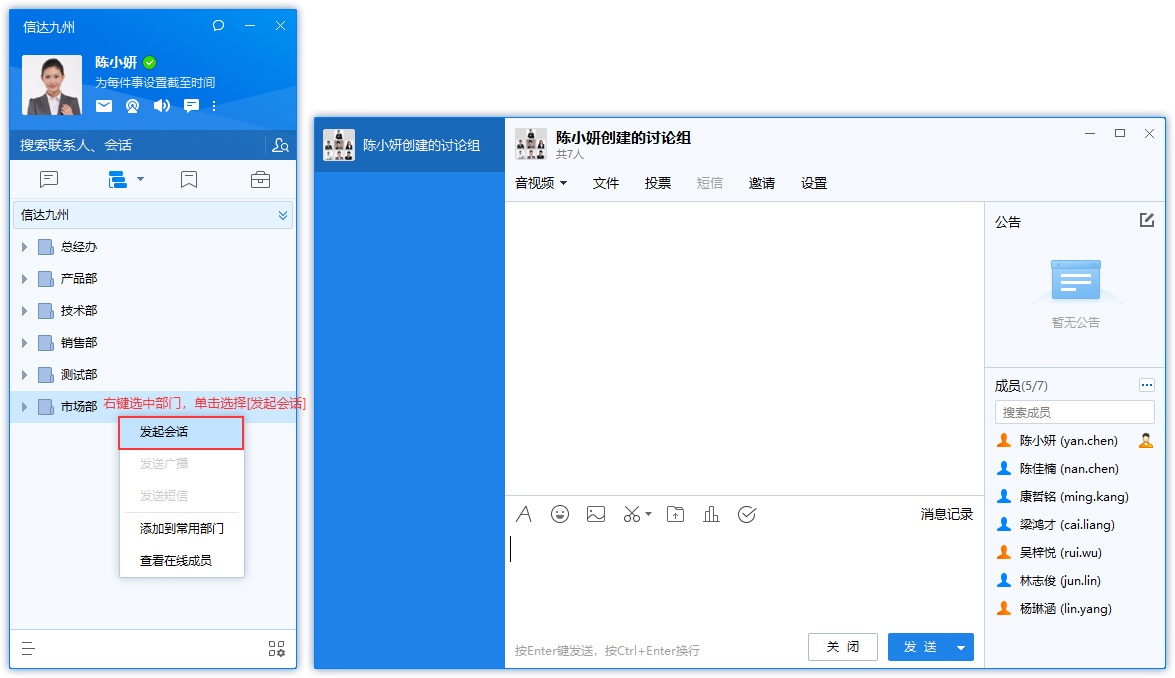Open the emoji picker in chat input
Screen dimensions: 1175x678
tap(560, 514)
